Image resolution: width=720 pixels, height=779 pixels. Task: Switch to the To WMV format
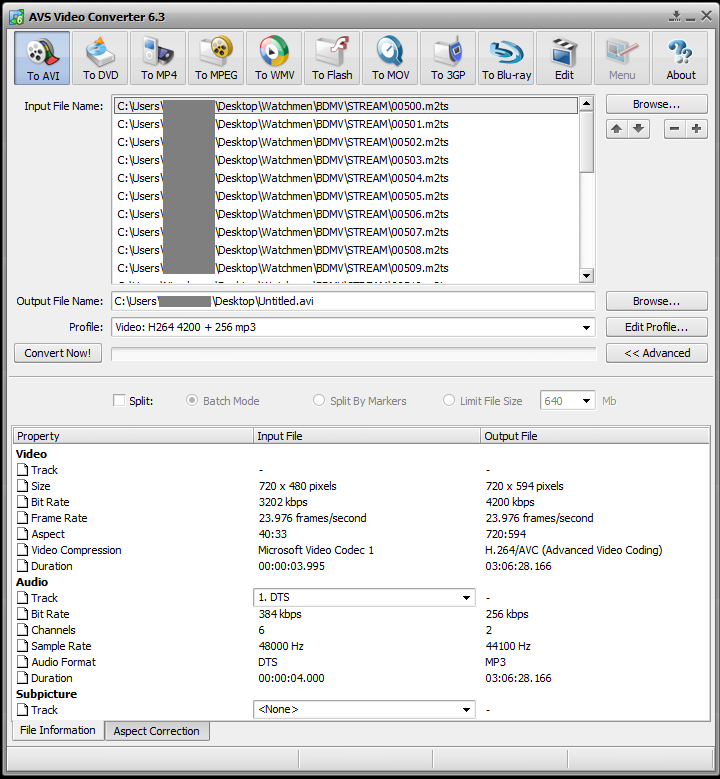coord(274,58)
